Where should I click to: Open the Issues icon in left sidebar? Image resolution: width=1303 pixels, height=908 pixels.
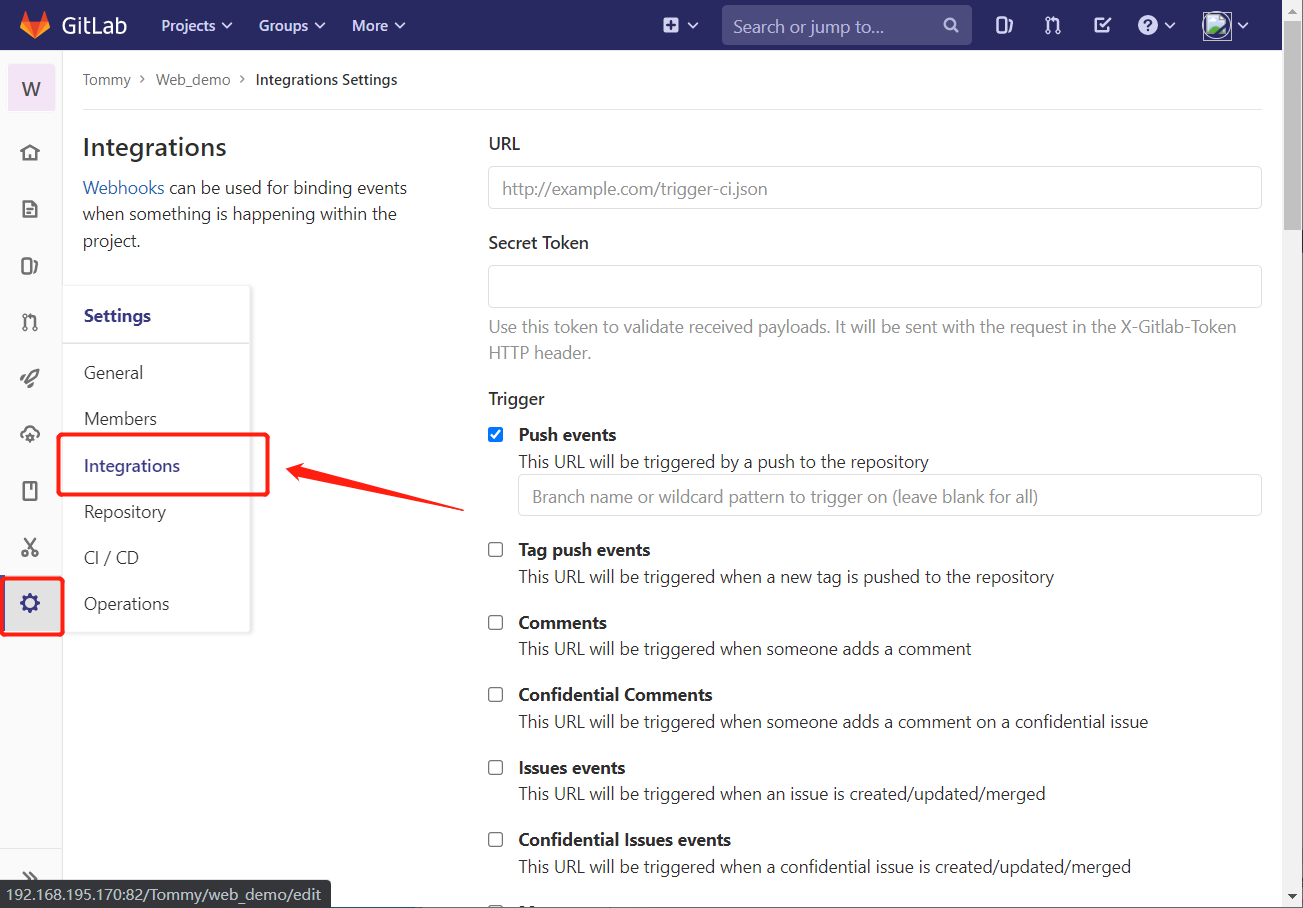30,266
